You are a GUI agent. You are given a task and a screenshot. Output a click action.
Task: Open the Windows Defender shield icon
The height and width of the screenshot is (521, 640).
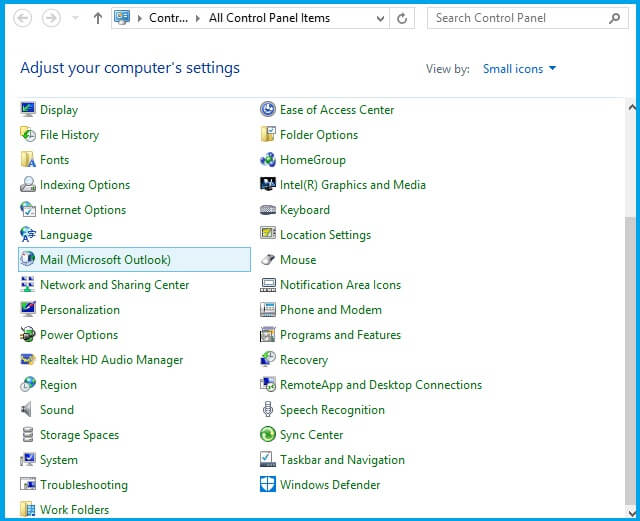pyautogui.click(x=268, y=484)
